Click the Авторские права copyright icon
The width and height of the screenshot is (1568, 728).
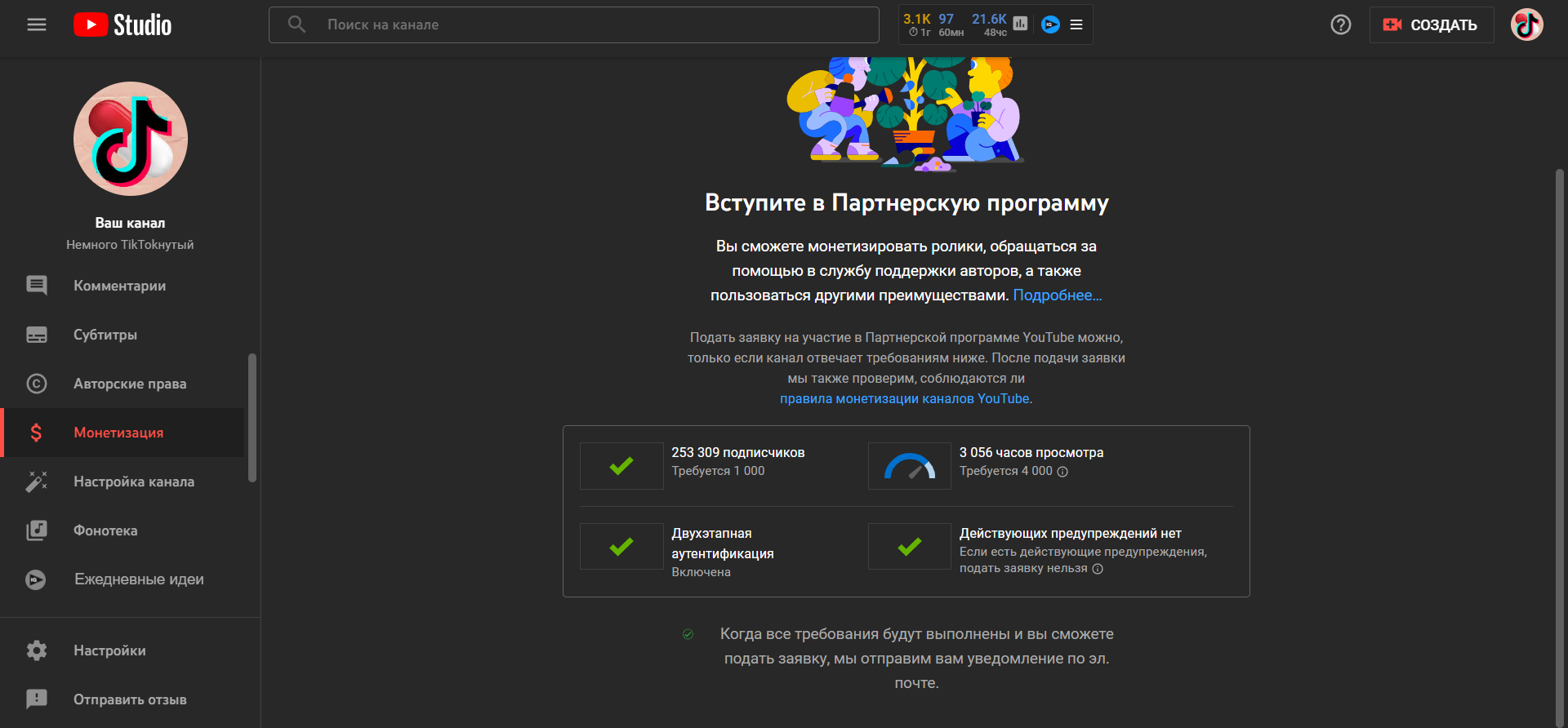[37, 384]
